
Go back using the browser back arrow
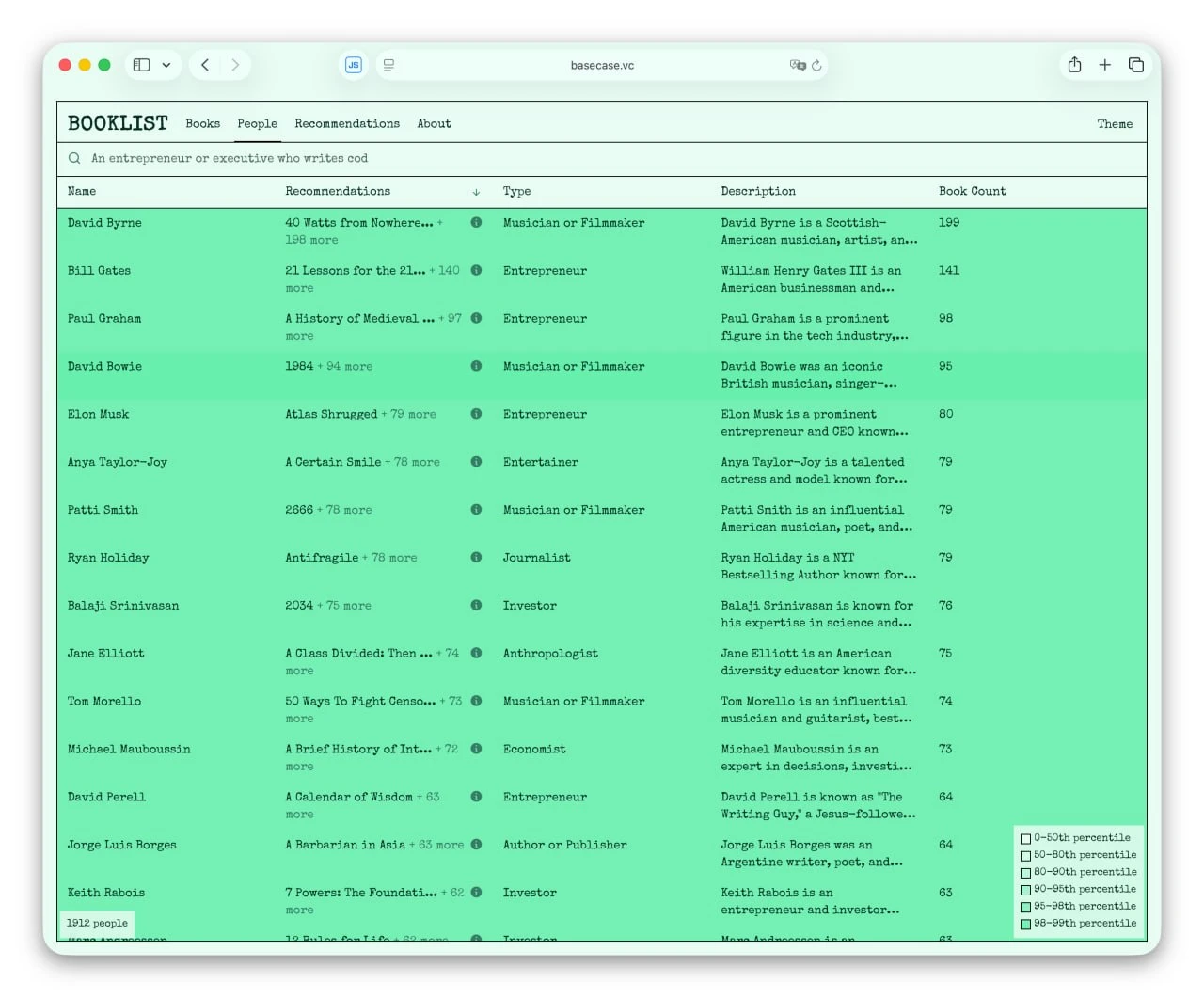pyautogui.click(x=205, y=65)
